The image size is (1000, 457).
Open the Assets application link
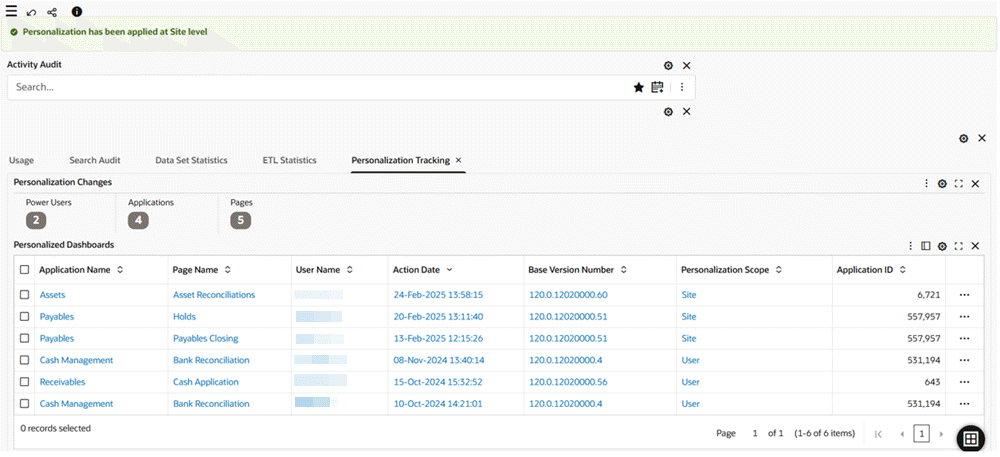tap(52, 295)
